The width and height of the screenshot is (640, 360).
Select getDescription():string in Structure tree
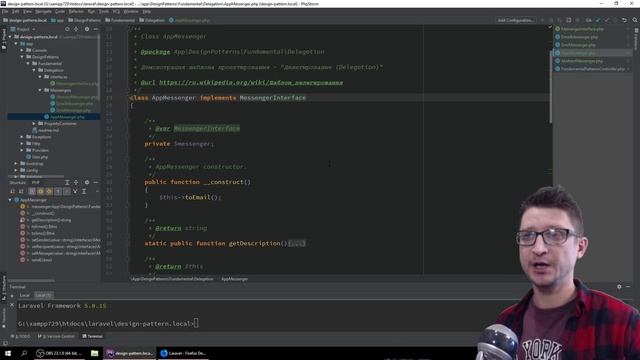coord(51,220)
